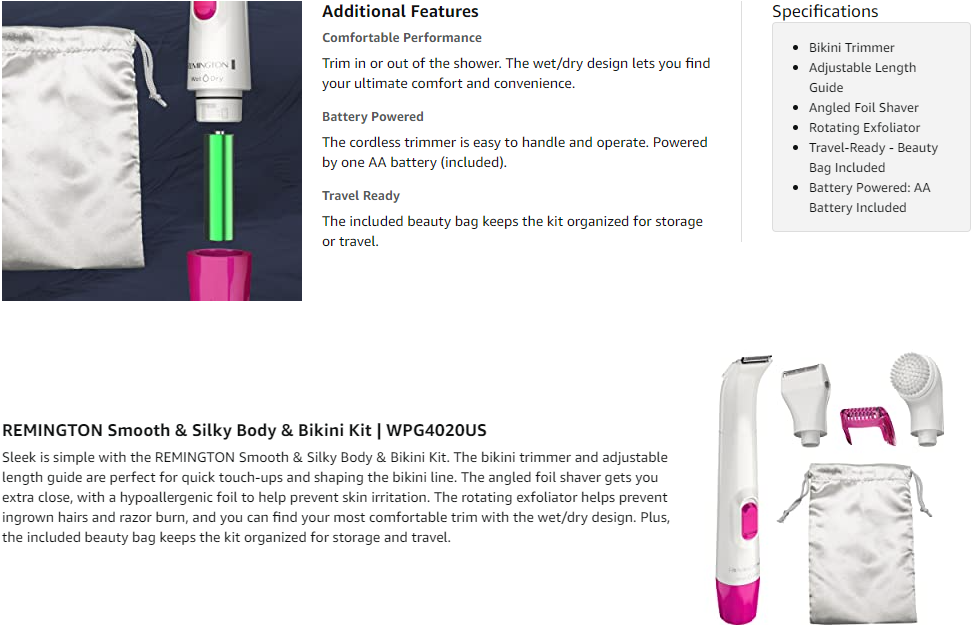Click the product description paragraph
This screenshot has height=625, width=972.
pos(335,497)
